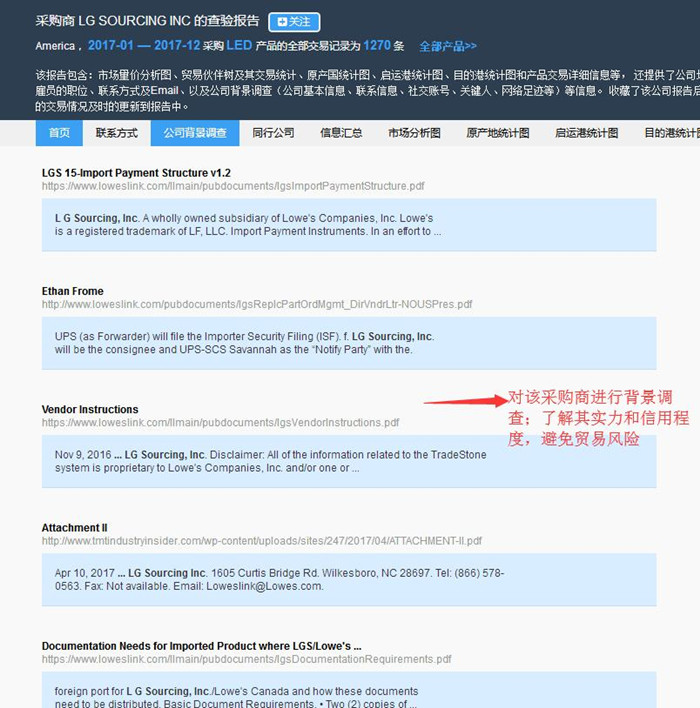Click the plus icon inside 关注 button
This screenshot has height=708, width=700.
tap(282, 22)
